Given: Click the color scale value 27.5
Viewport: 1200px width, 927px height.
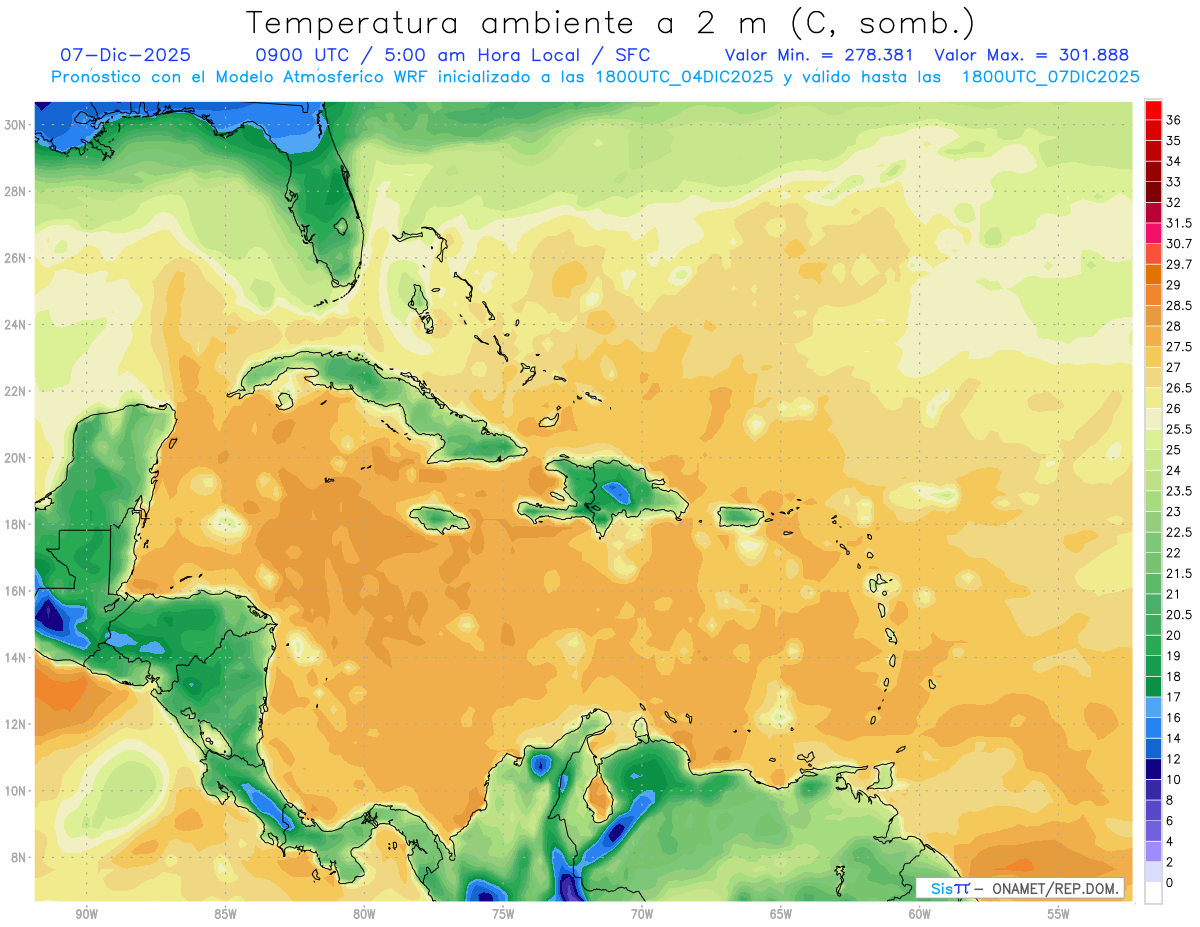Looking at the screenshot, I should [x=1179, y=347].
